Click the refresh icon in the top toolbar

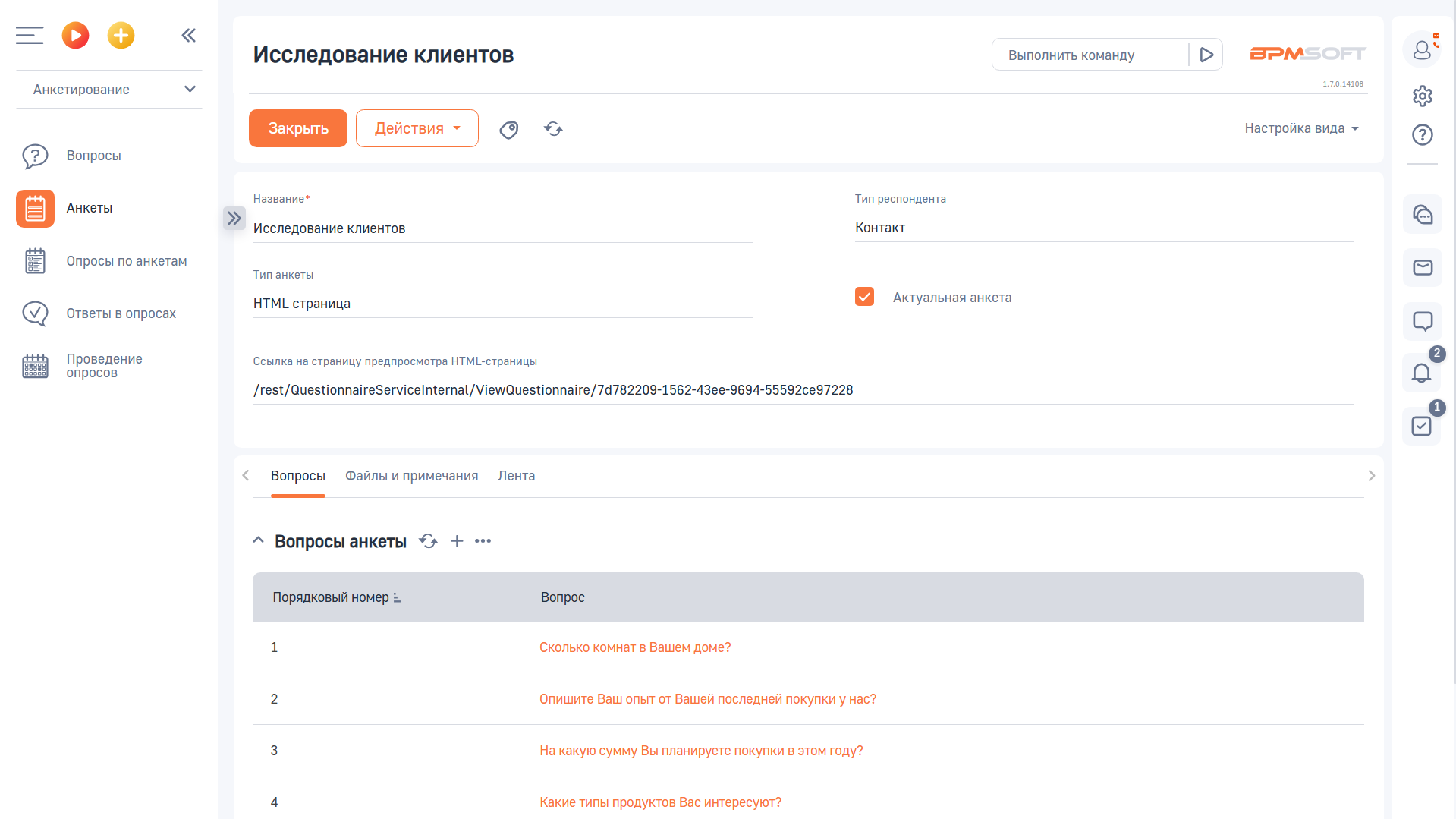554,129
